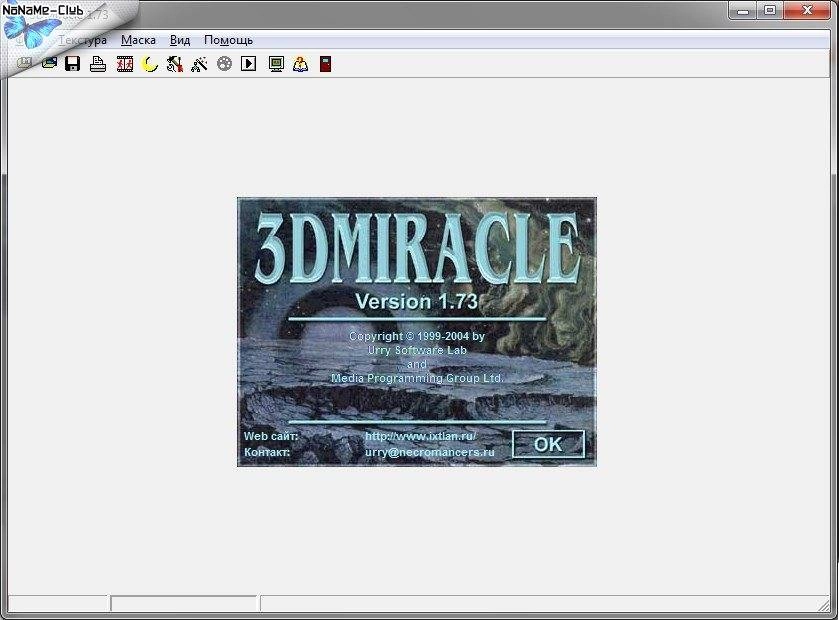Click the magic wand wizard icon
Viewport: 839px width, 620px height.
(199, 64)
